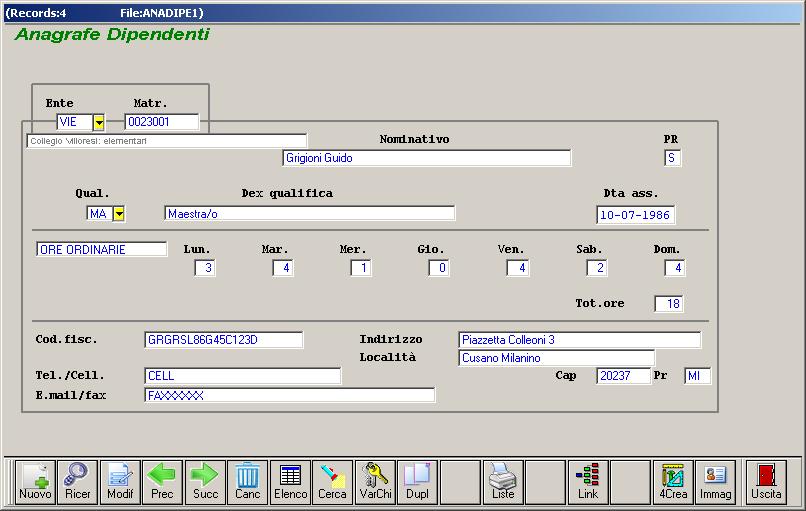Click the Records:4 title bar text
Image resolution: width=806 pixels, height=511 pixels.
tap(35, 13)
